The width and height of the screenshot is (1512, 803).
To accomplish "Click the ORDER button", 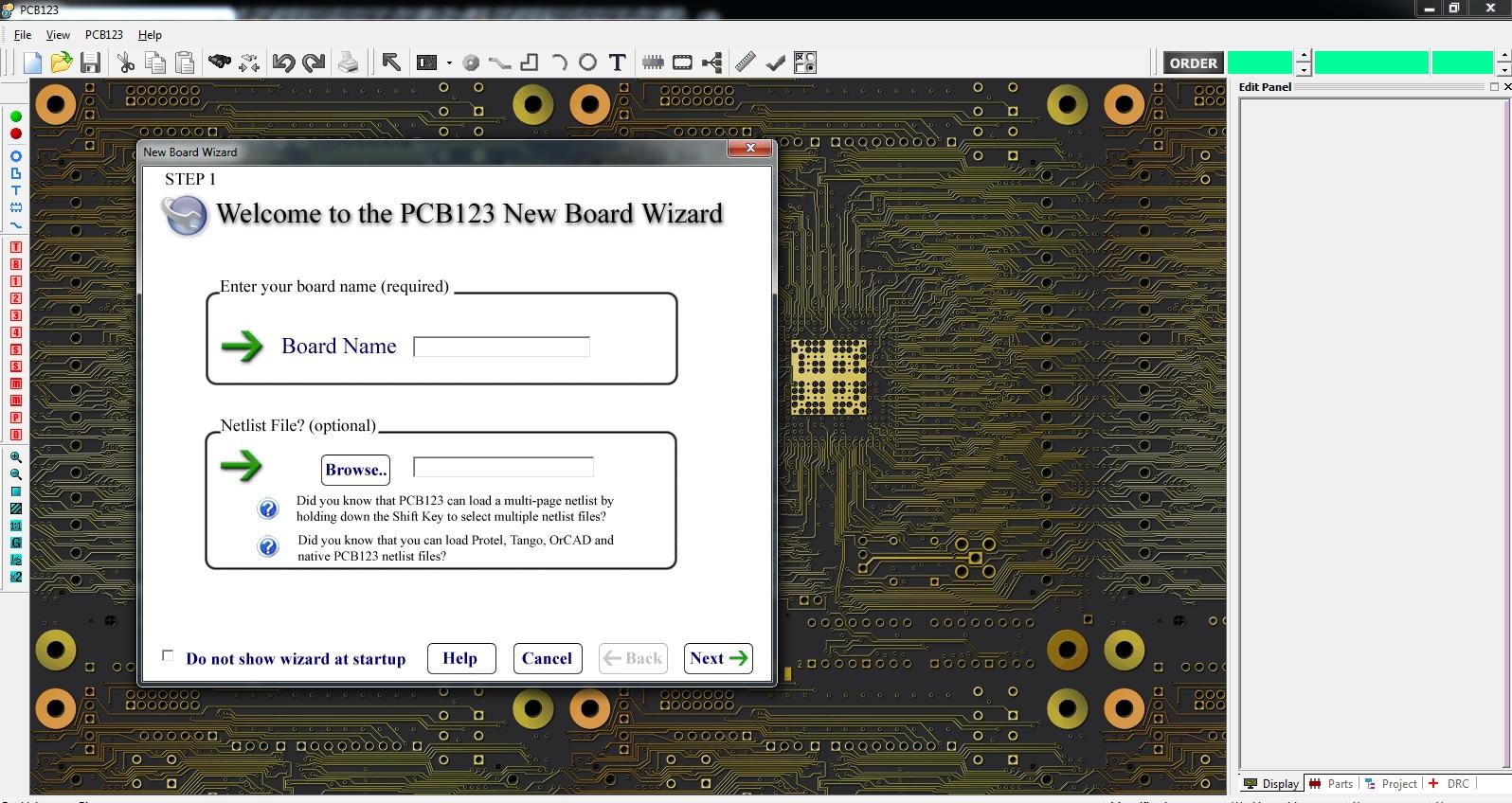I will pos(1193,63).
